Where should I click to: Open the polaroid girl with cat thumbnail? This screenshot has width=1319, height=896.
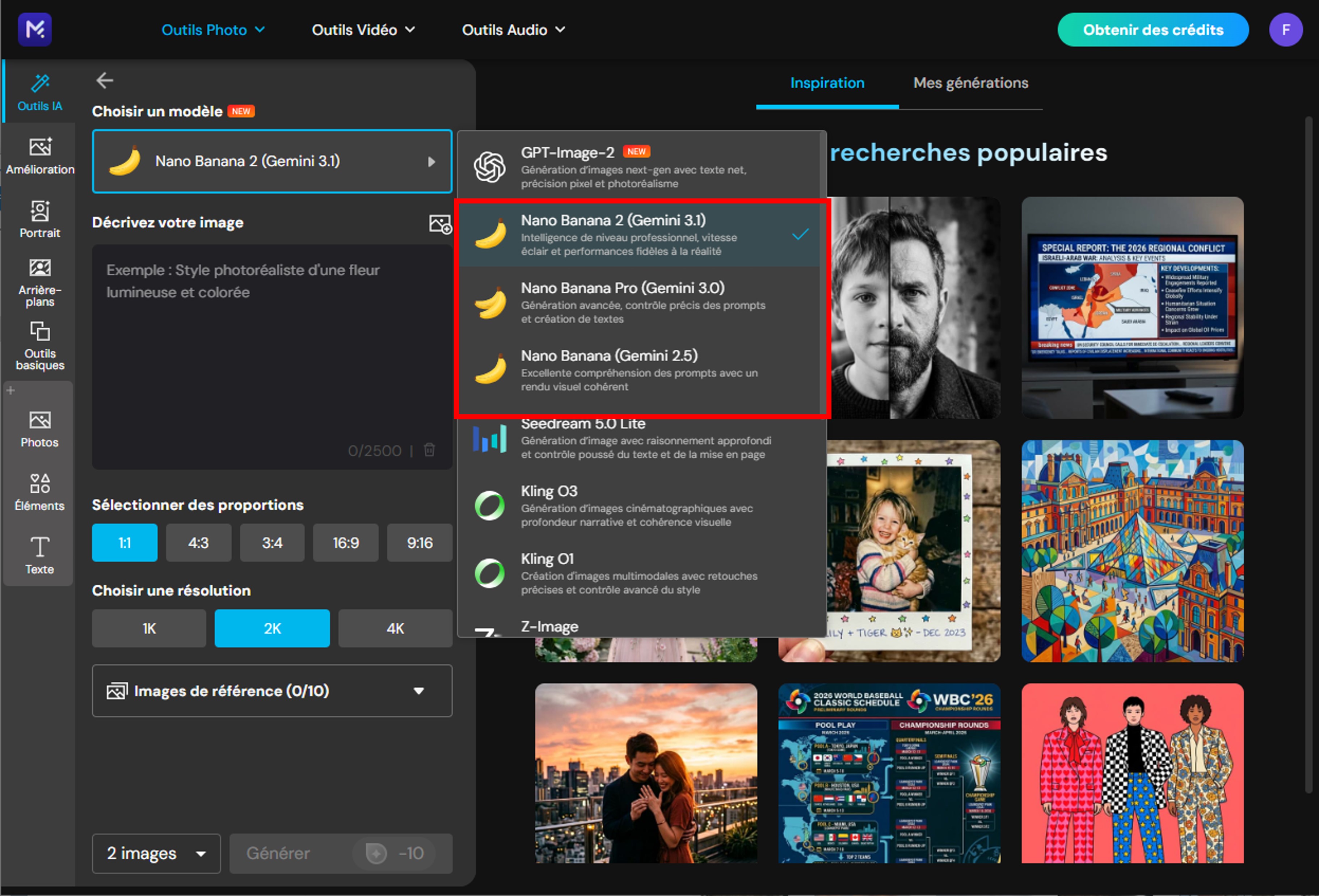pos(913,551)
